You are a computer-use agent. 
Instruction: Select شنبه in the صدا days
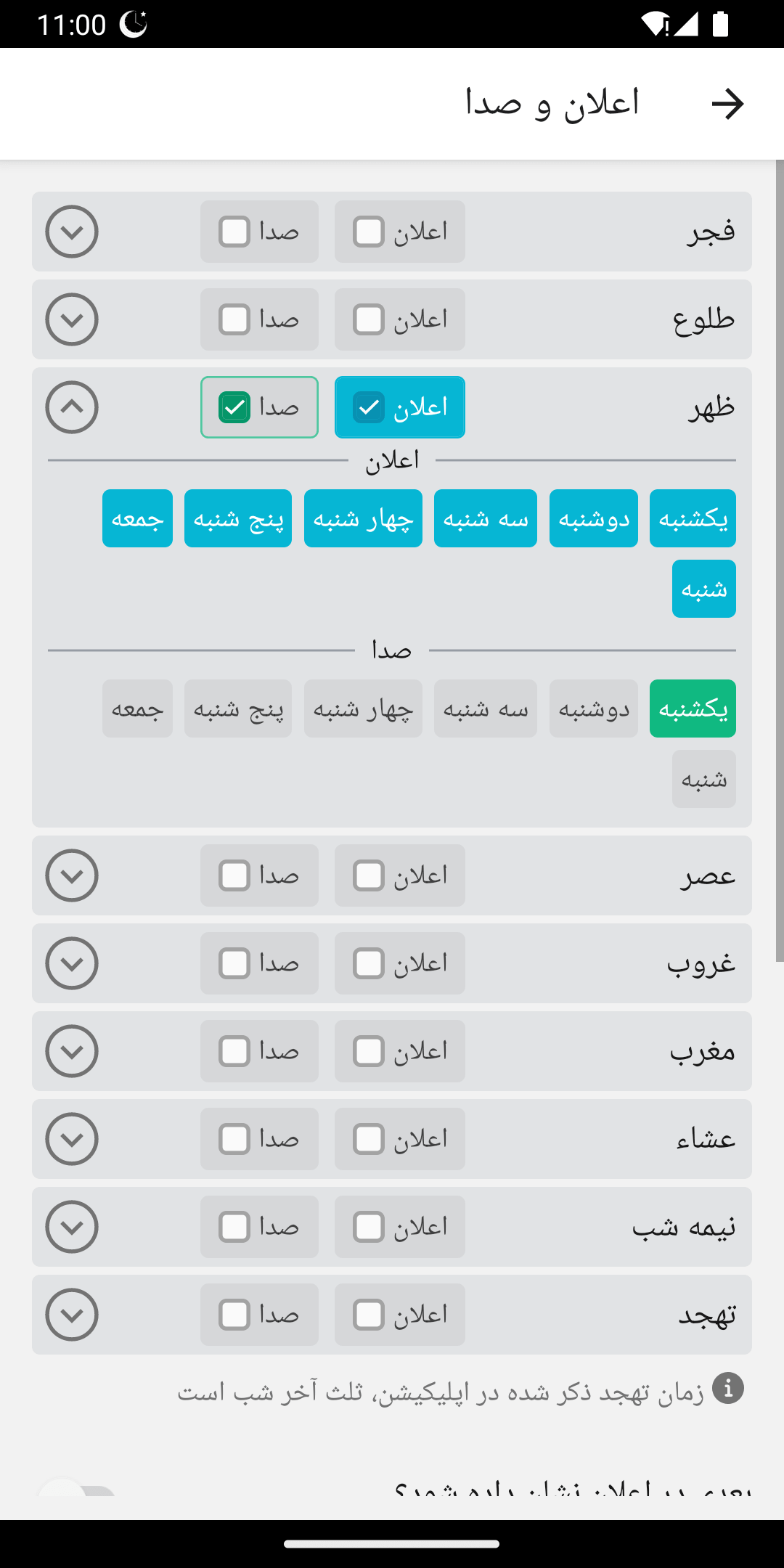[703, 779]
